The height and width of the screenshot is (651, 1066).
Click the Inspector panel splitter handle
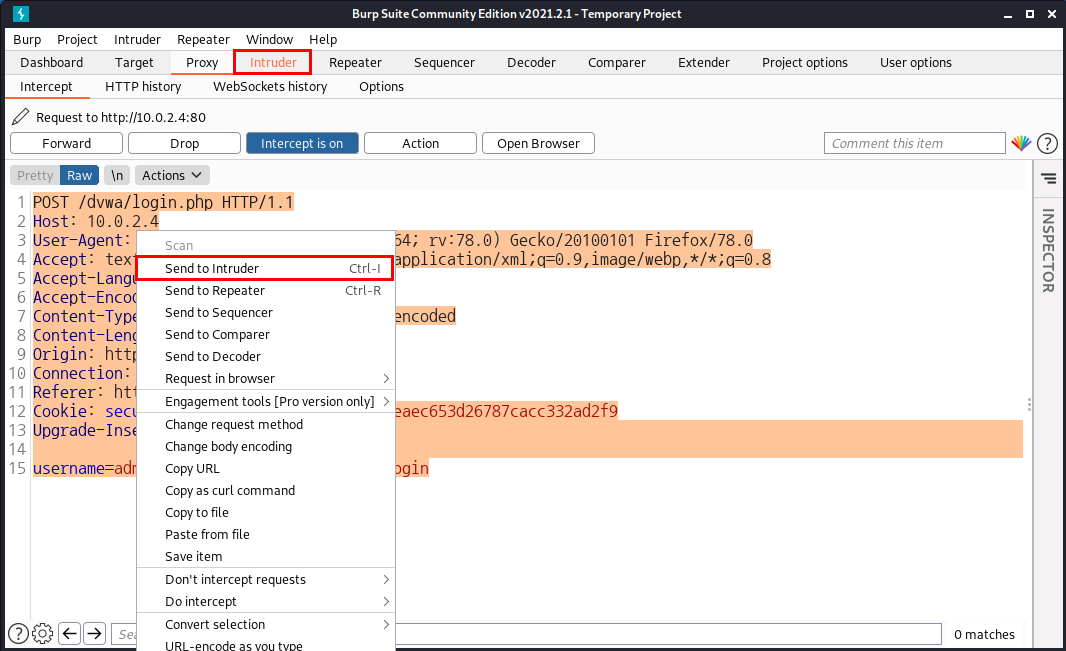[1029, 404]
